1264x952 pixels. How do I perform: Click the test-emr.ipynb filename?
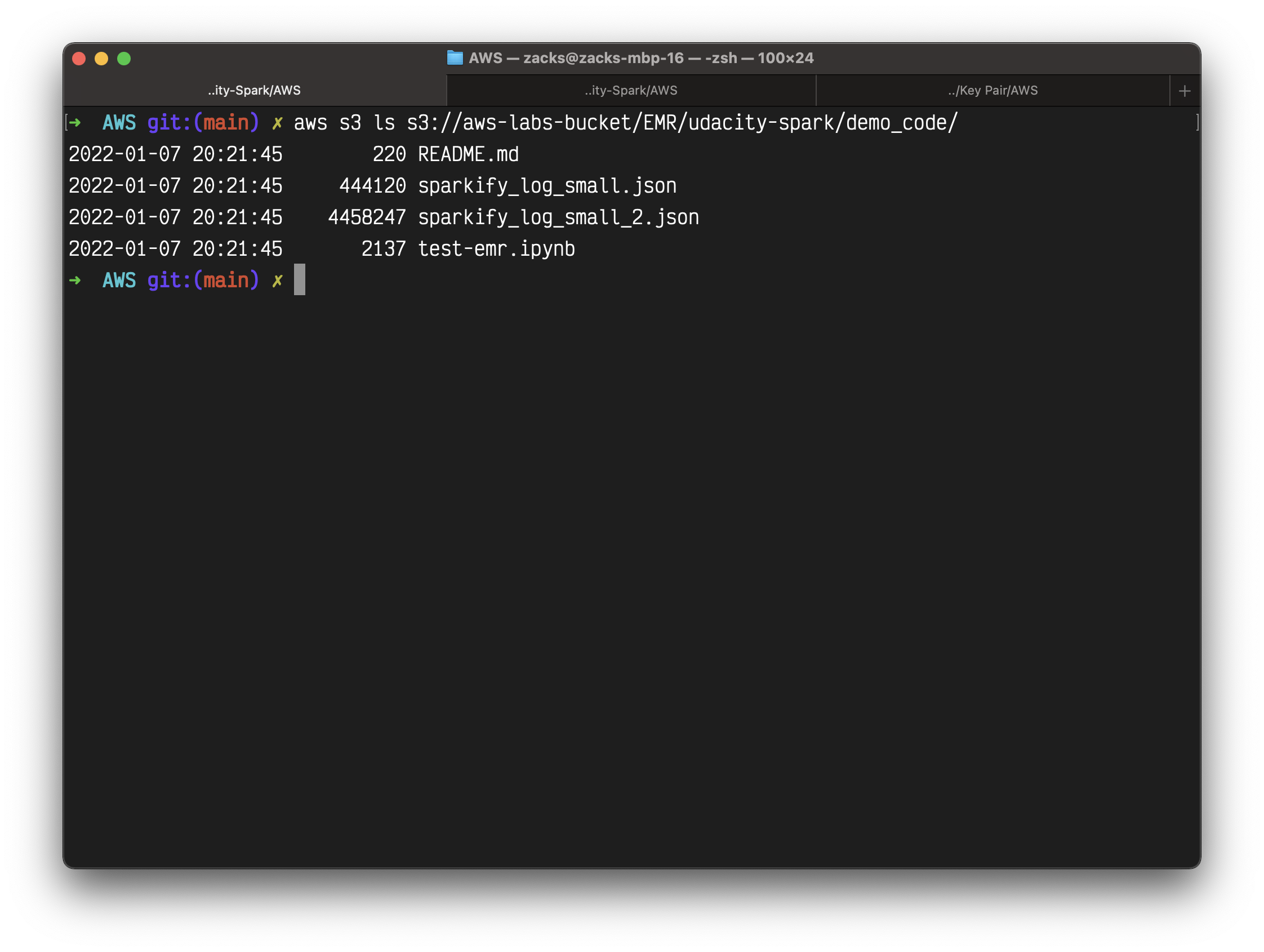[496, 248]
